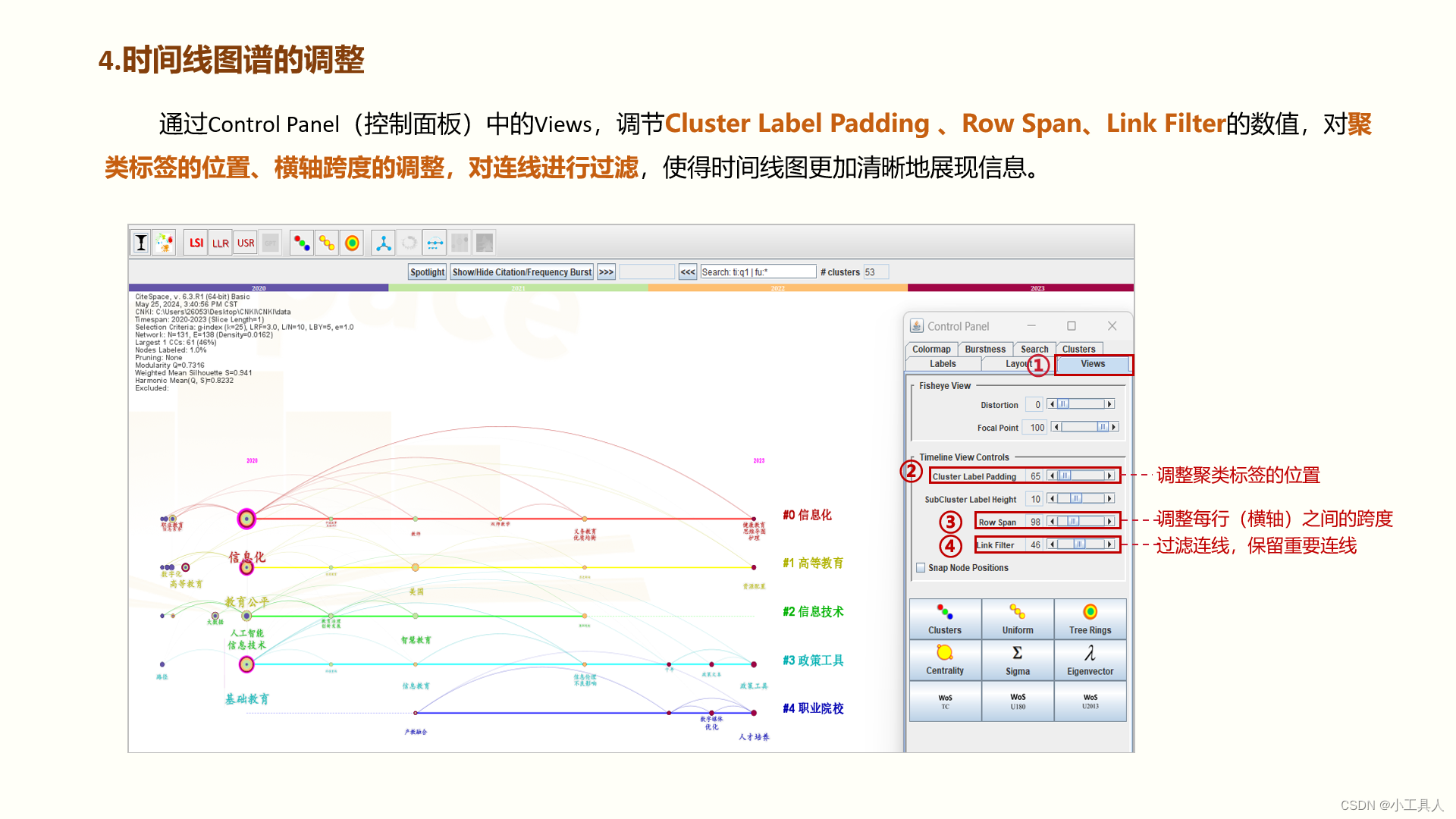Decrease Link Filter with left arrow
Viewport: 1456px width, 819px height.
[x=1052, y=544]
